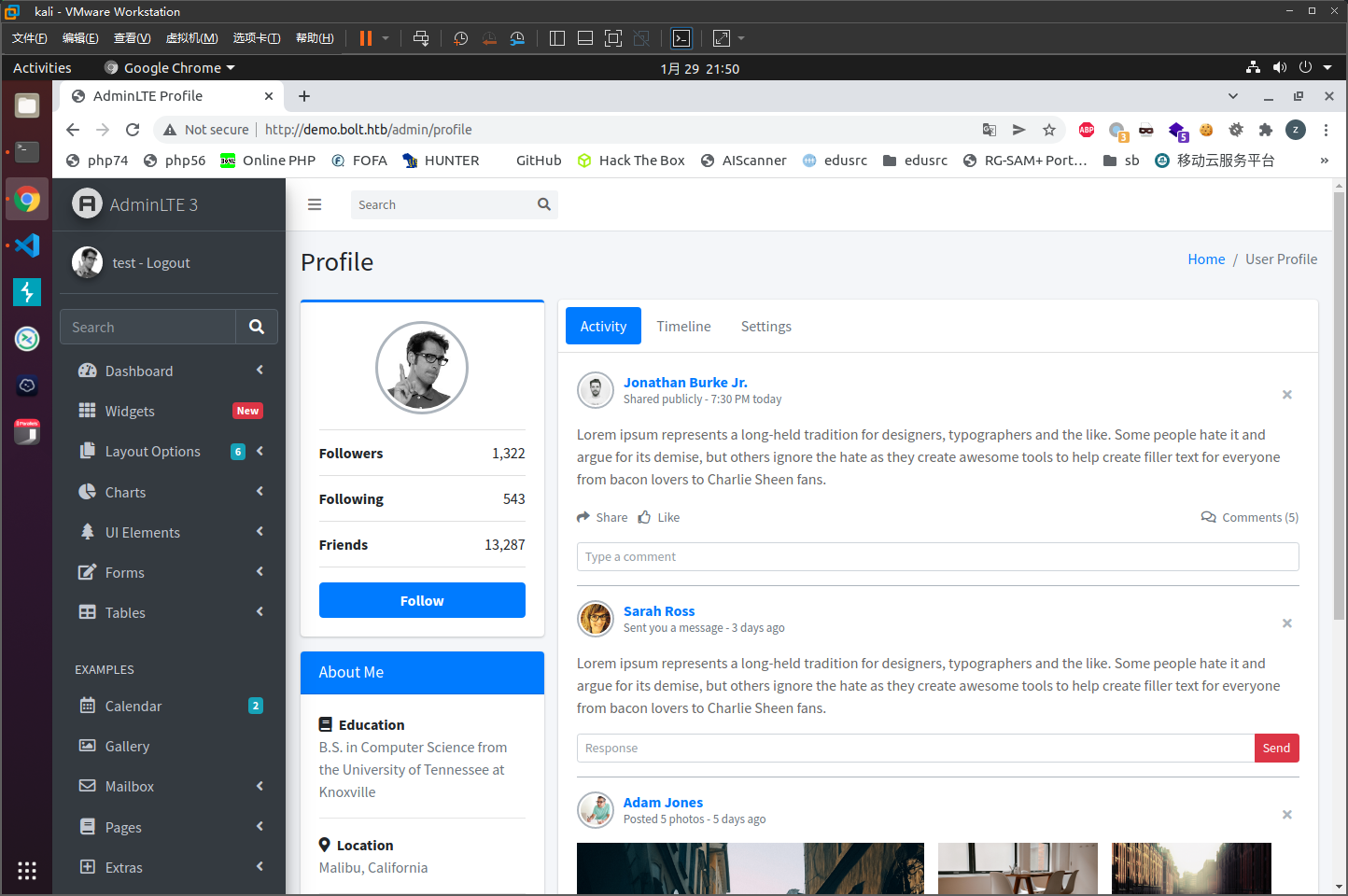Image resolution: width=1348 pixels, height=896 pixels.
Task: Click the Tables icon in sidebar
Action: [88, 612]
